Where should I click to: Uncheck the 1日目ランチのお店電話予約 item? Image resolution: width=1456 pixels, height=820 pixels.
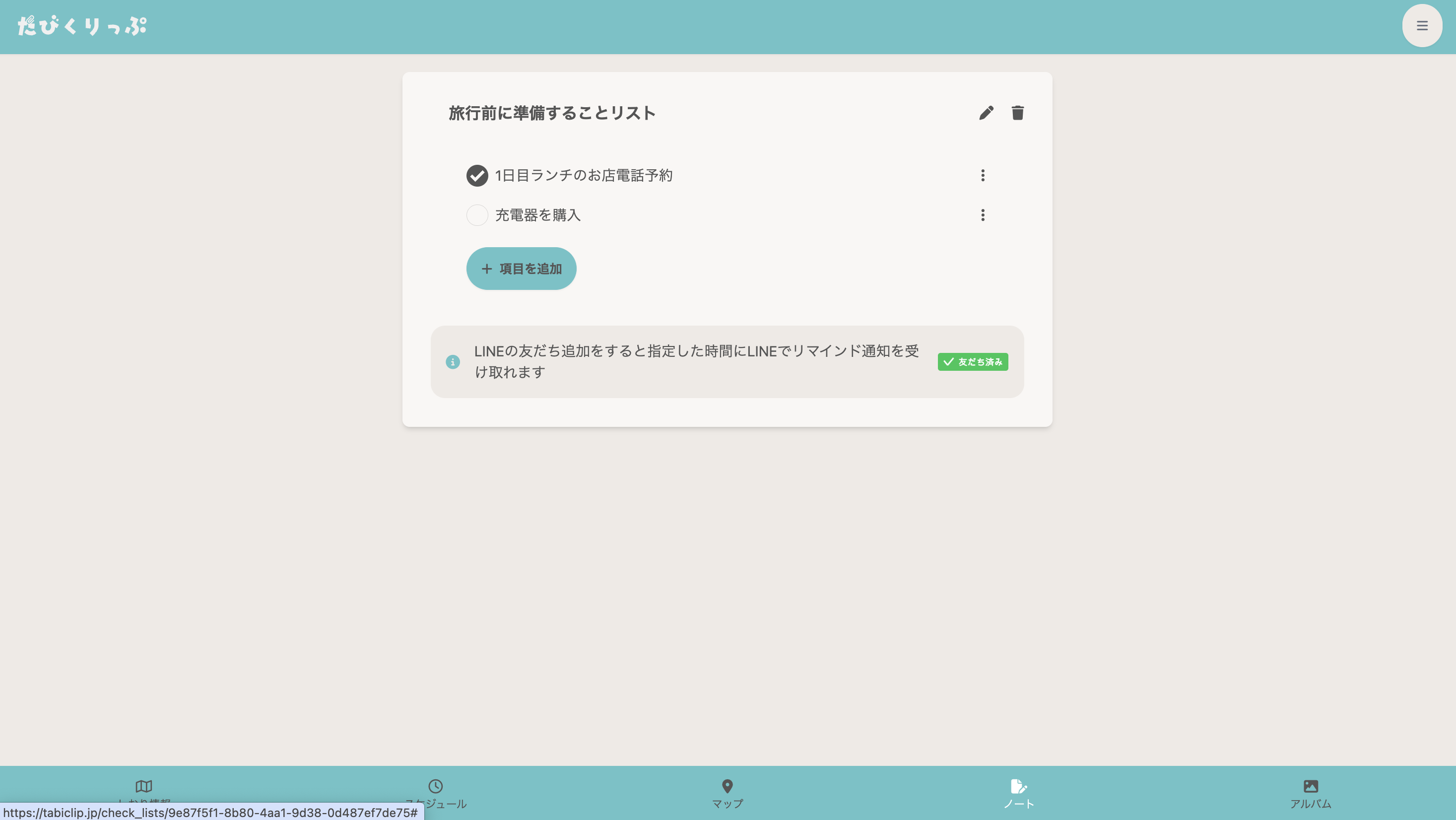pyautogui.click(x=477, y=175)
